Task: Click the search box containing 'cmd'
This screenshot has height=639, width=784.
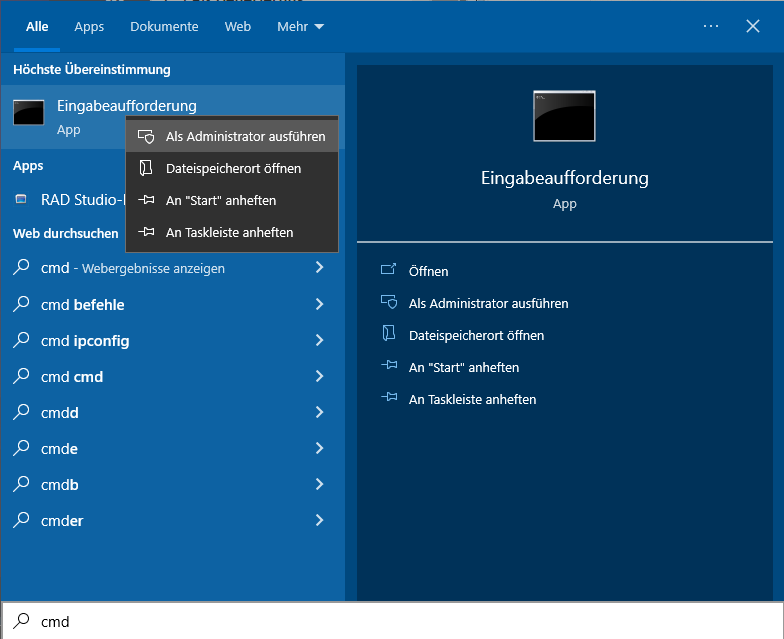Action: 392,620
